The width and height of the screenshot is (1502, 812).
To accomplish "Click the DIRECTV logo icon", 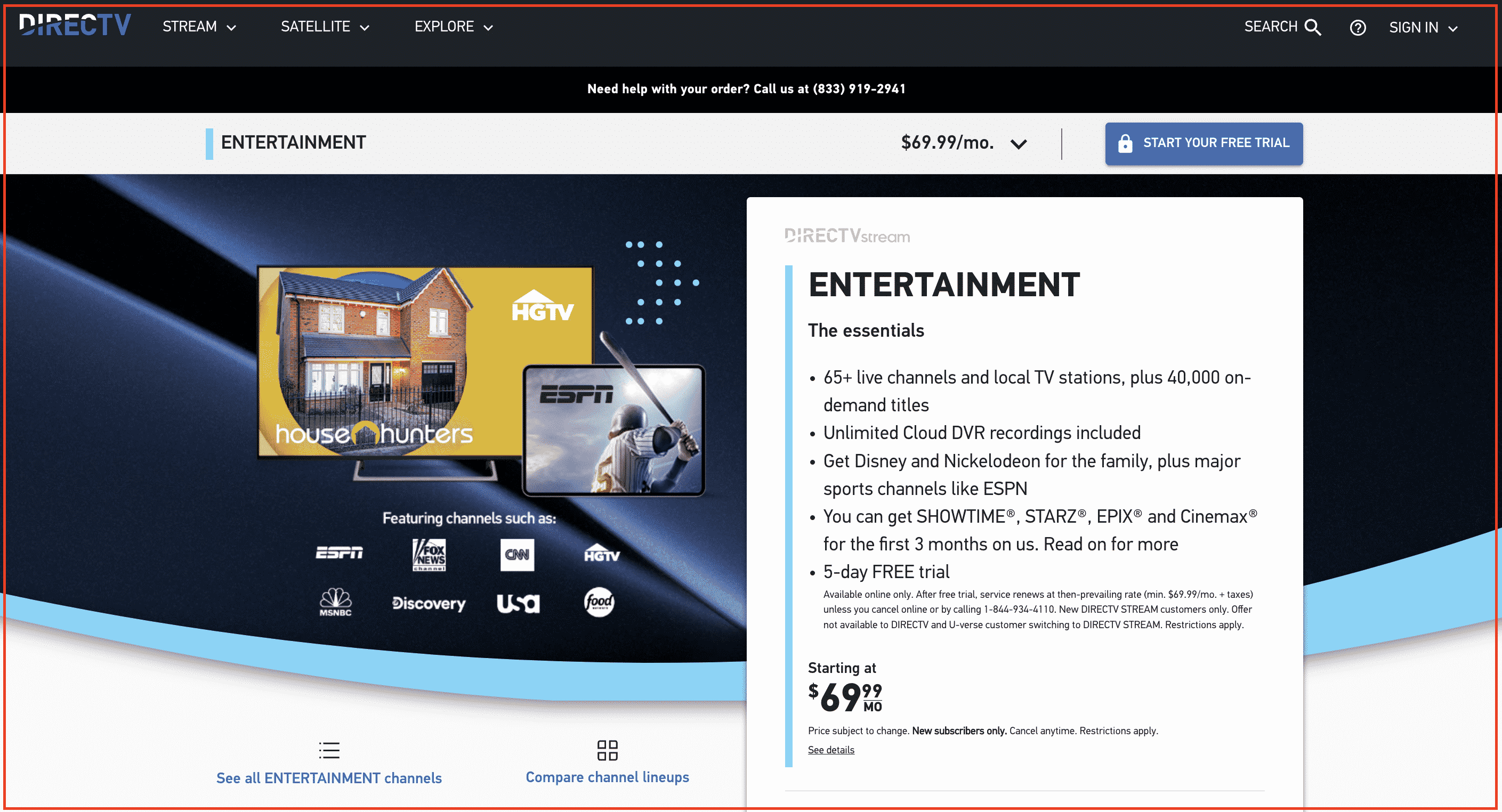I will pyautogui.click(x=75, y=27).
